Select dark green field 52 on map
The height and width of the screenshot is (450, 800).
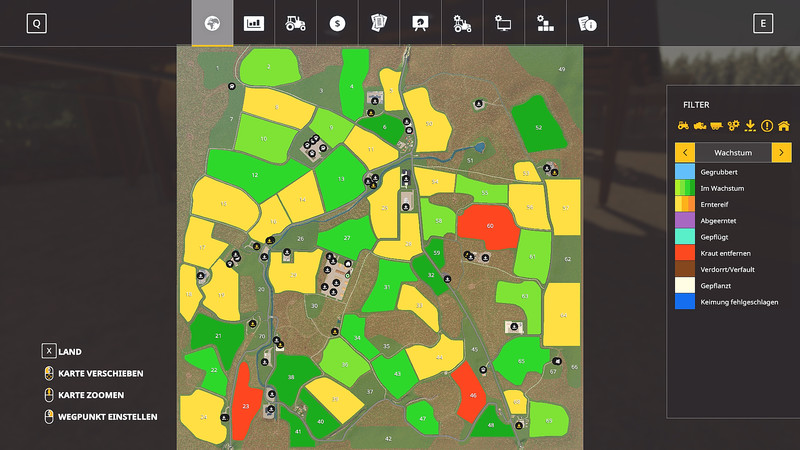(539, 124)
